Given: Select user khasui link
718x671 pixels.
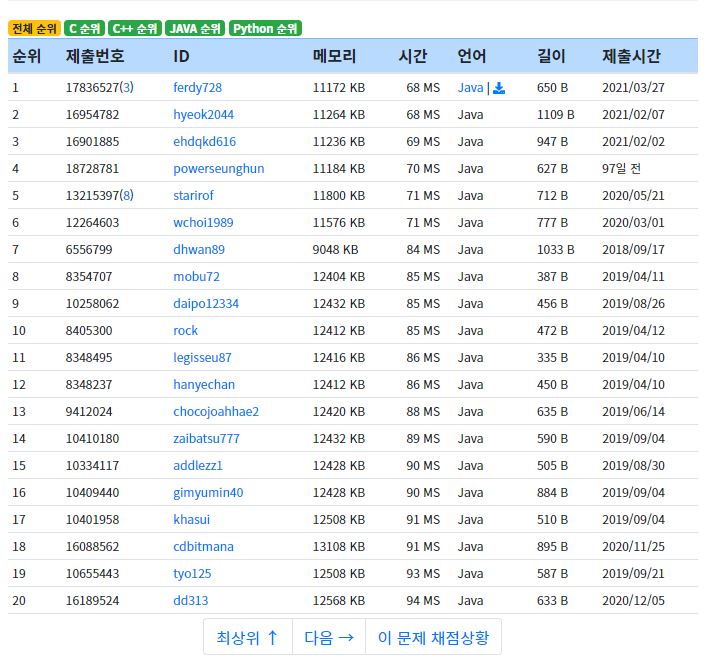Looking at the screenshot, I should (x=191, y=520).
